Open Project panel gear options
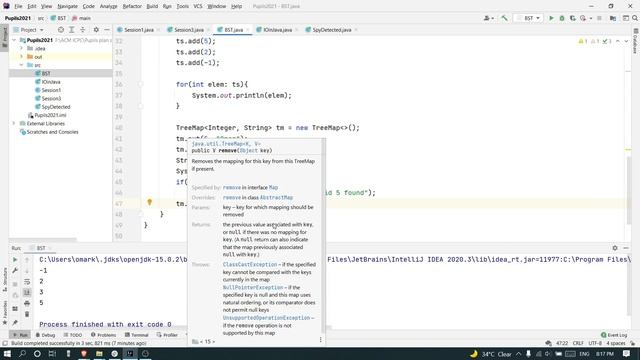Image resolution: width=640 pixels, height=360 pixels. 96,30
